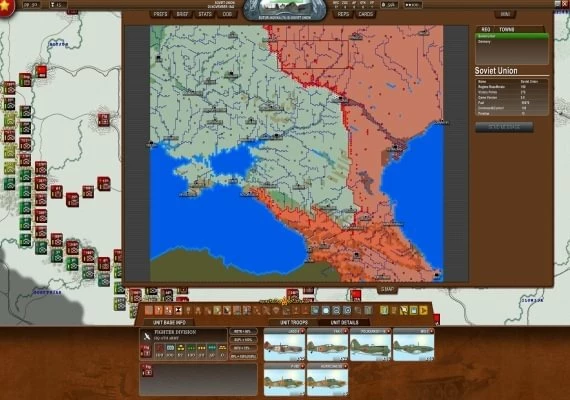The width and height of the screenshot is (570, 400).
Task: Click the Fighter Division title text
Action: (x=175, y=332)
